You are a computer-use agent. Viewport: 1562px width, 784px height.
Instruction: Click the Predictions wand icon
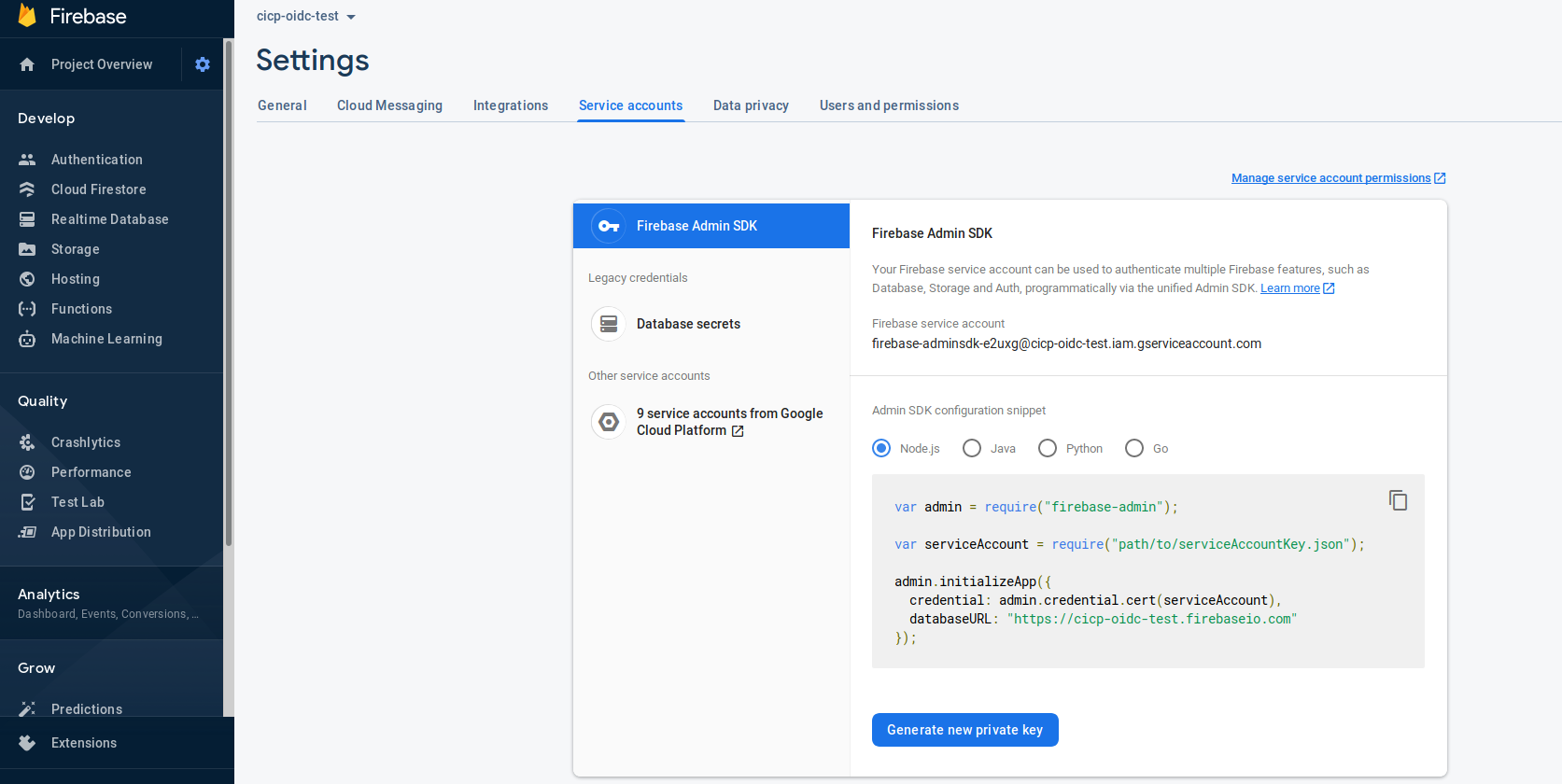27,709
